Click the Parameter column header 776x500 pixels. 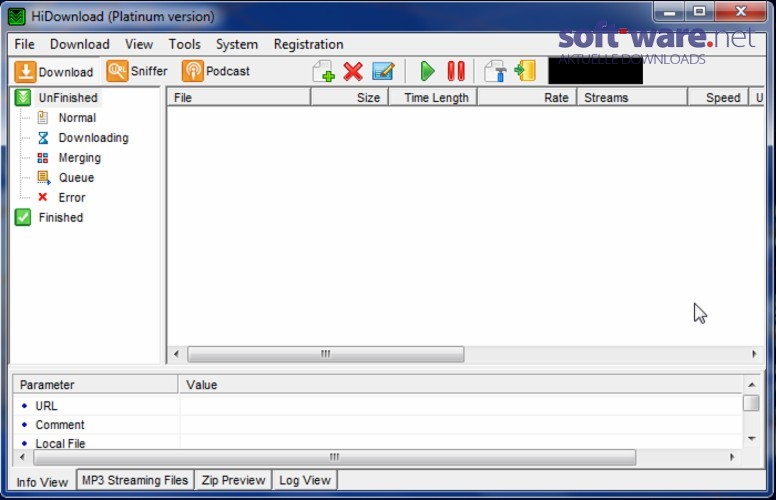96,385
